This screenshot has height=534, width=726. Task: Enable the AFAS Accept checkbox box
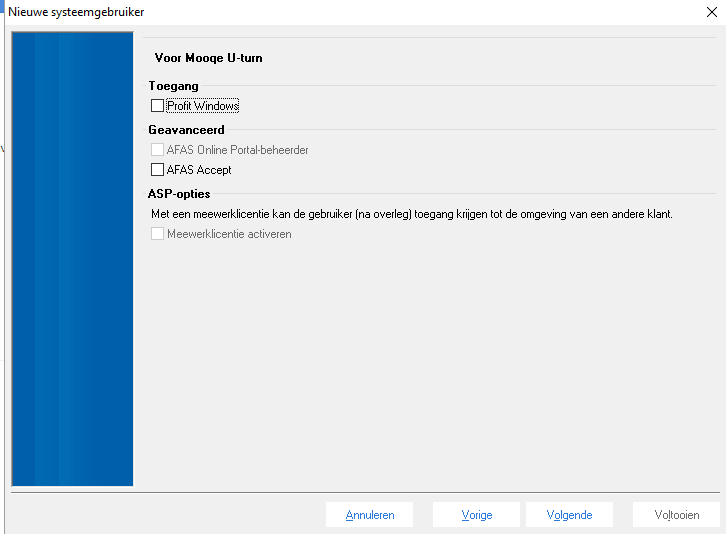[157, 170]
